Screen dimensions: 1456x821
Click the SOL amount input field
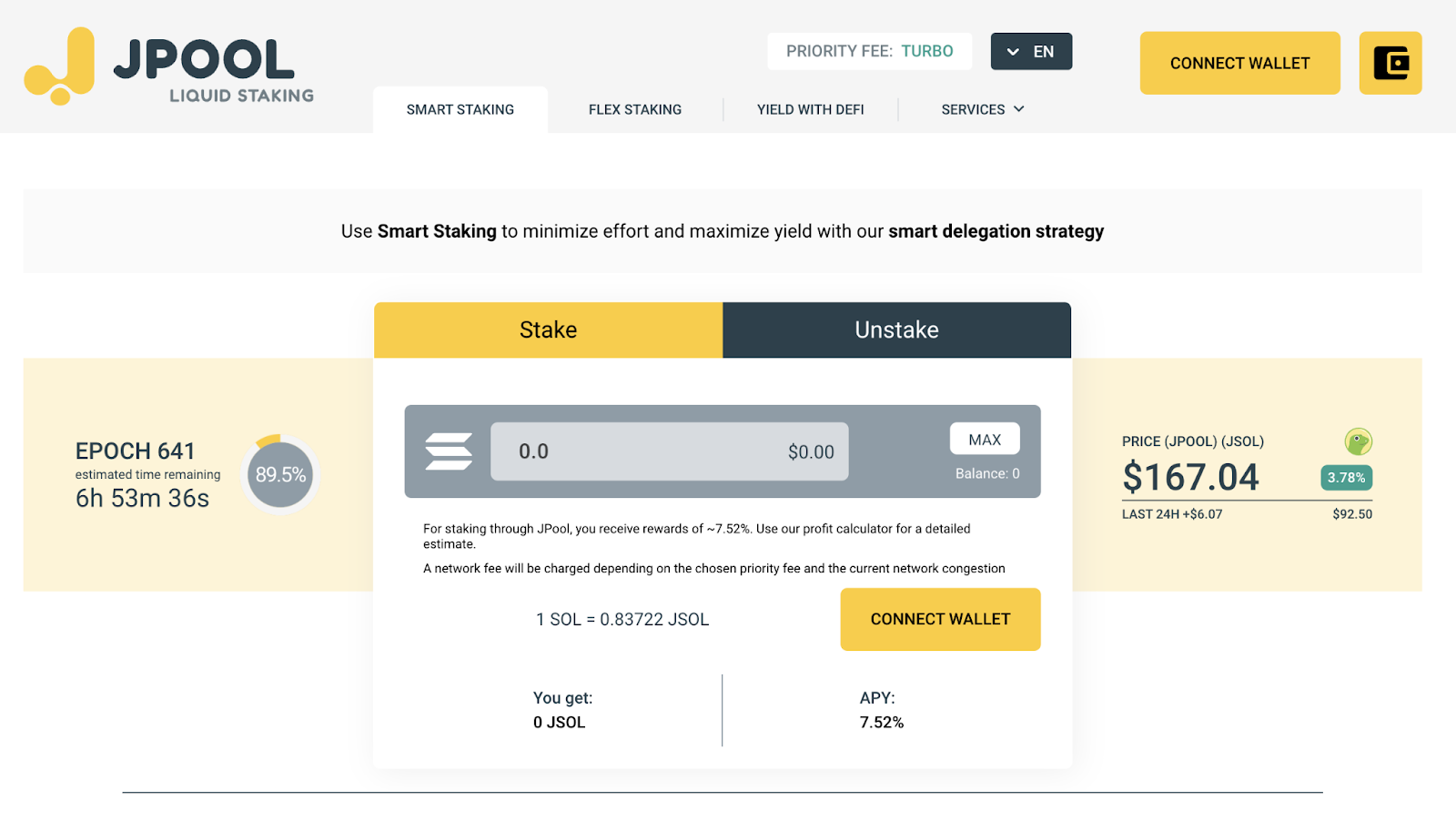(x=670, y=451)
